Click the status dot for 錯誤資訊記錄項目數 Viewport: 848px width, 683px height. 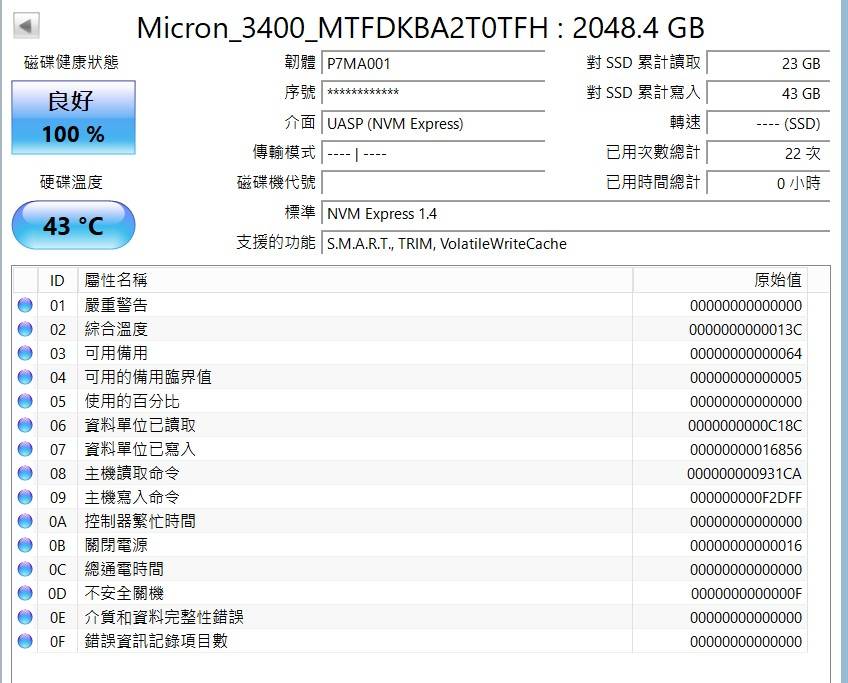(25, 641)
